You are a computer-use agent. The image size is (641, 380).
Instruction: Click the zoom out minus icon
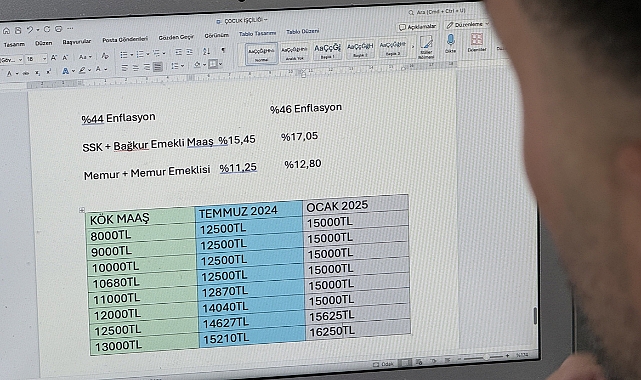[460, 359]
